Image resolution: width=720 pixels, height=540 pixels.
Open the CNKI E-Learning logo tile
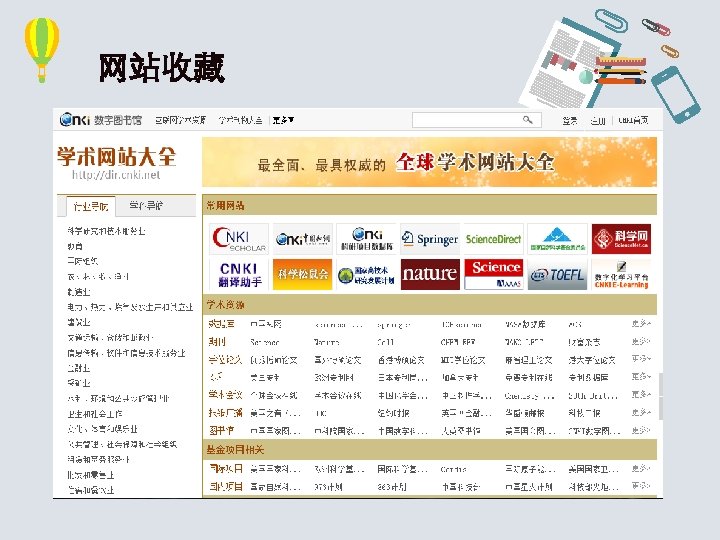(621, 275)
